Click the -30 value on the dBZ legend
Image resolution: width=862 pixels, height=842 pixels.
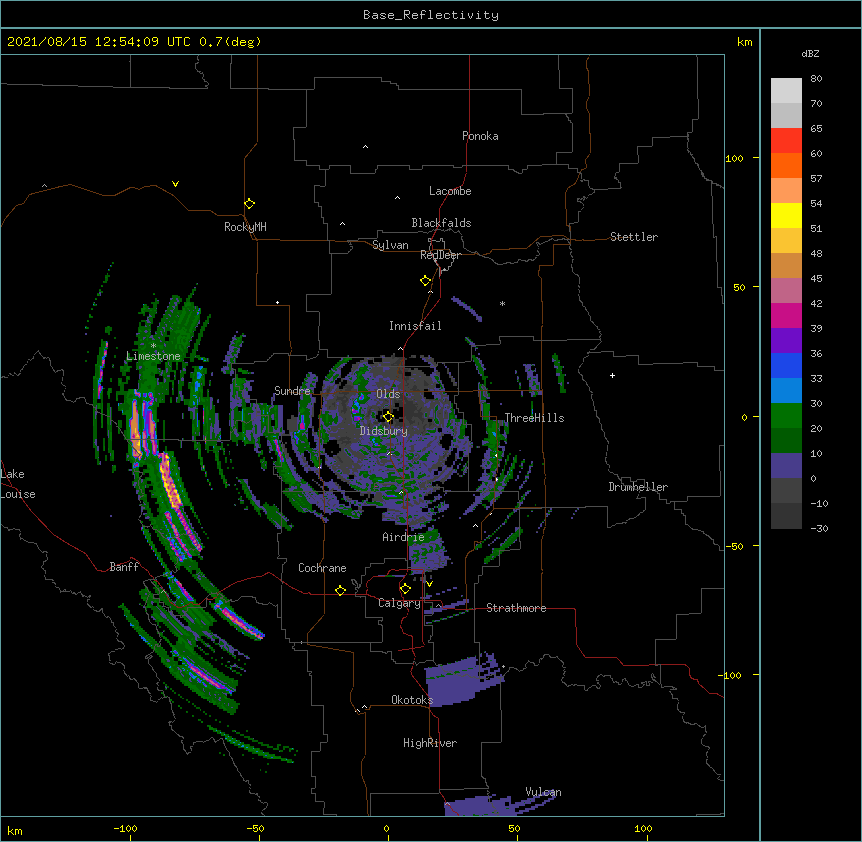819,529
